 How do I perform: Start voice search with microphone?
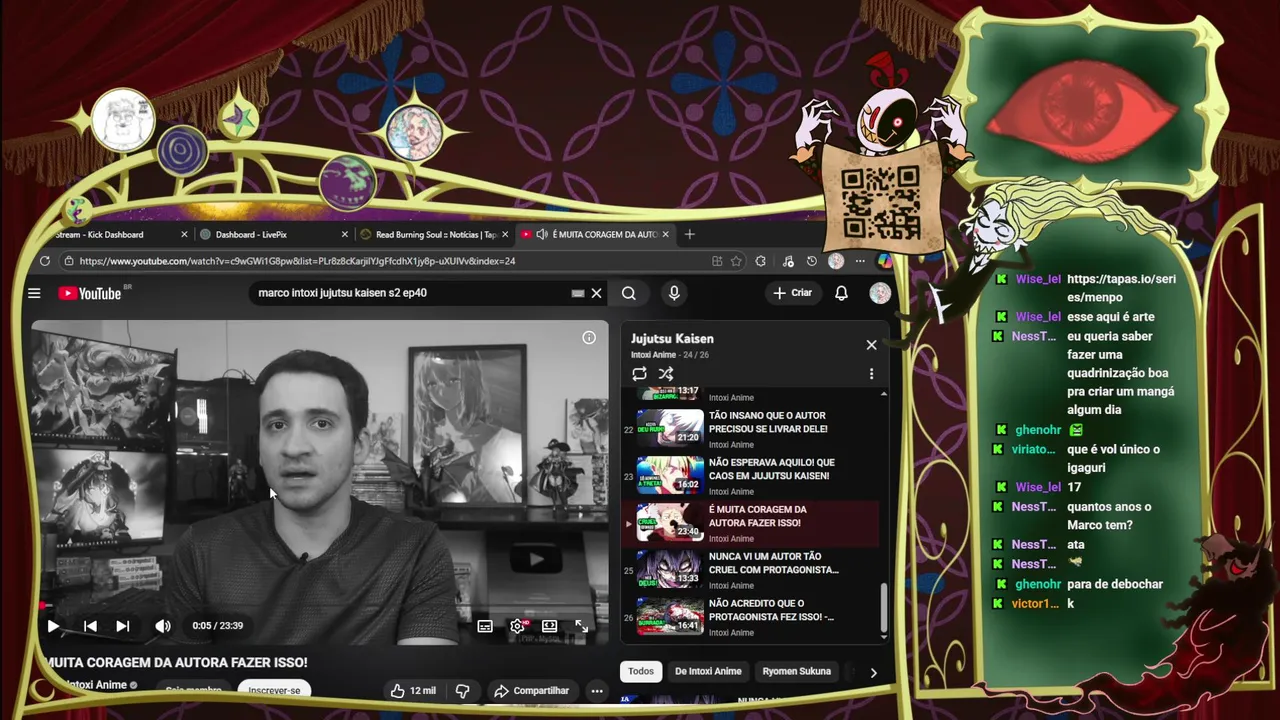[674, 293]
